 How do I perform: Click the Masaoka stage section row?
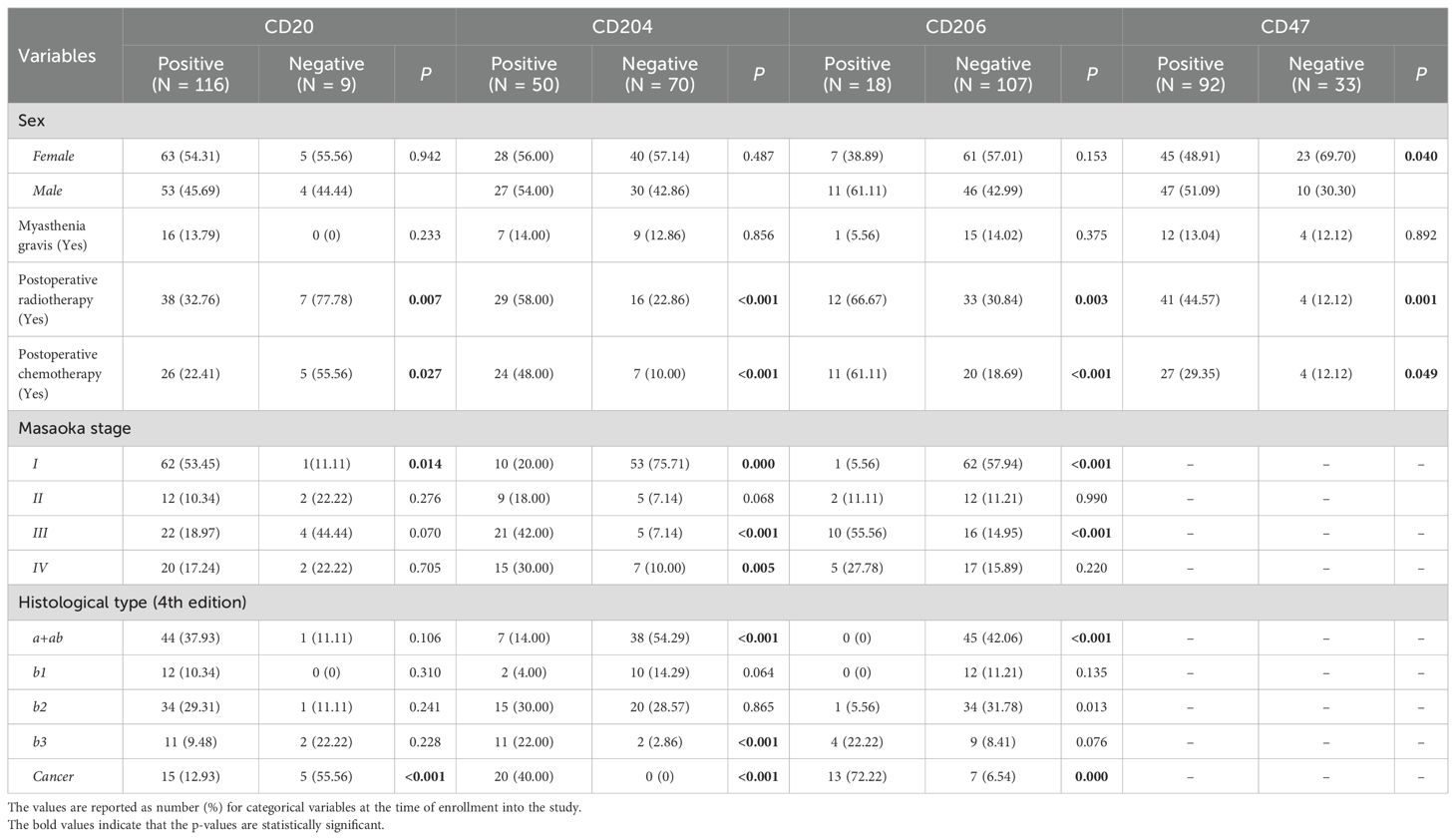(x=75, y=428)
